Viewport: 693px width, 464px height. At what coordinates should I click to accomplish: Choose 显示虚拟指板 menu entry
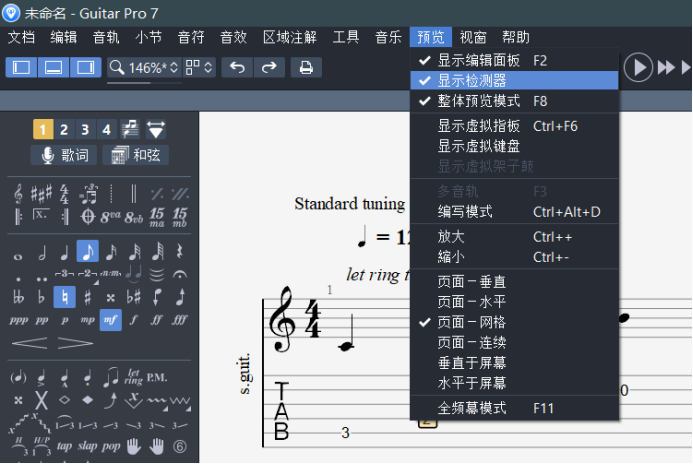(514, 126)
